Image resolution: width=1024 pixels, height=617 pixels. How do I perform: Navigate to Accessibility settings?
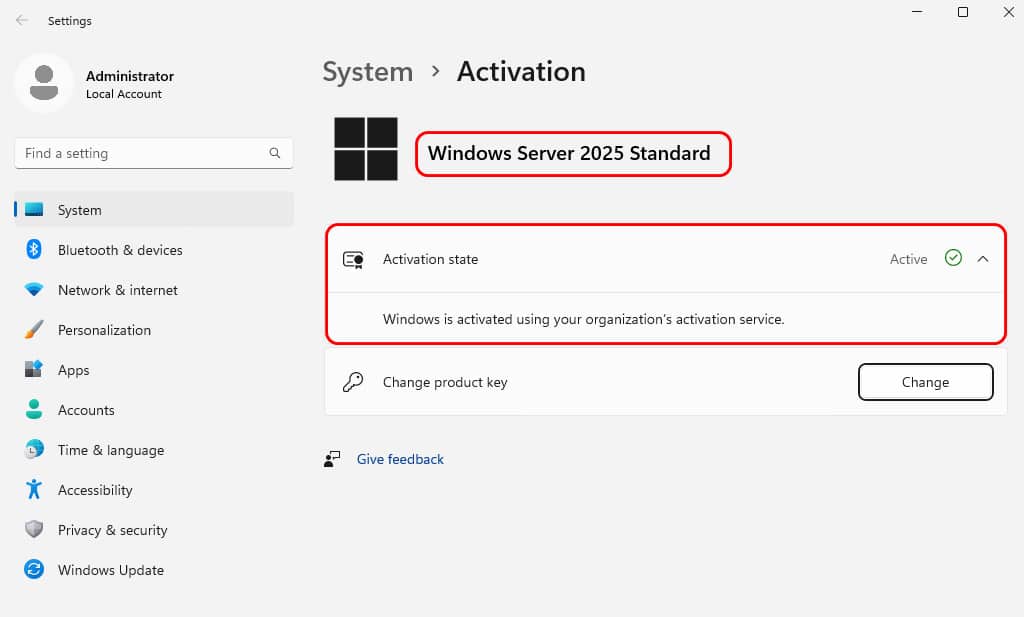tap(154, 490)
